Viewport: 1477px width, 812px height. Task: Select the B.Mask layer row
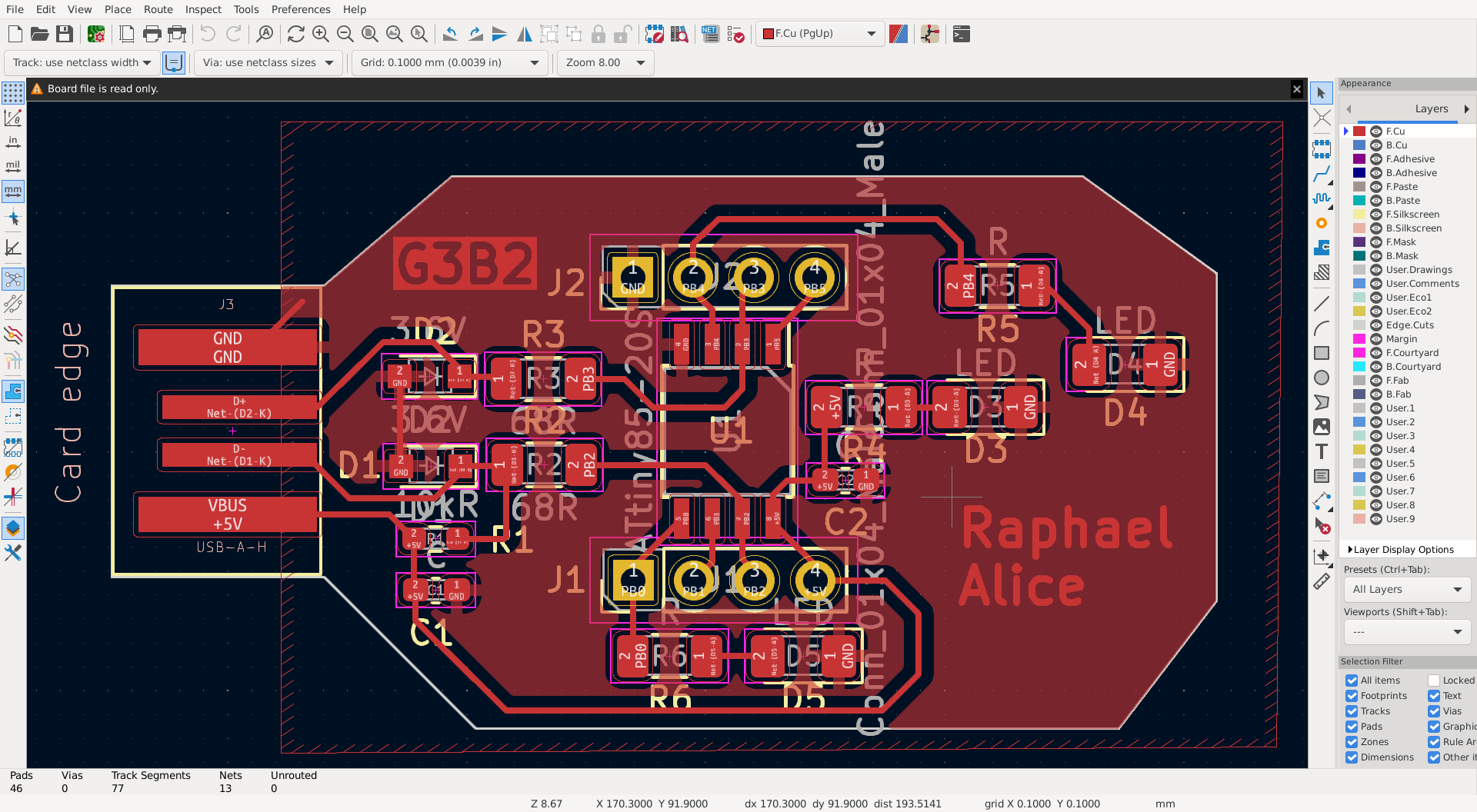[1408, 256]
